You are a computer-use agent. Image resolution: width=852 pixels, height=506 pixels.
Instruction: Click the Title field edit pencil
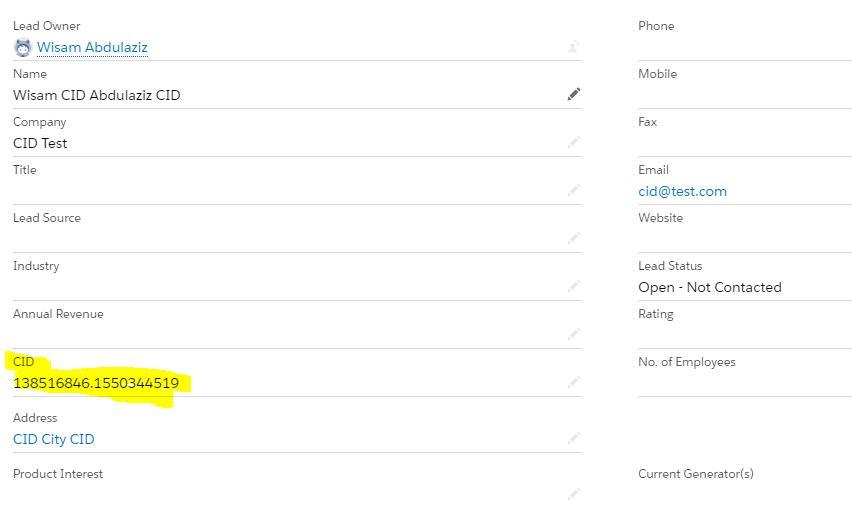click(574, 190)
